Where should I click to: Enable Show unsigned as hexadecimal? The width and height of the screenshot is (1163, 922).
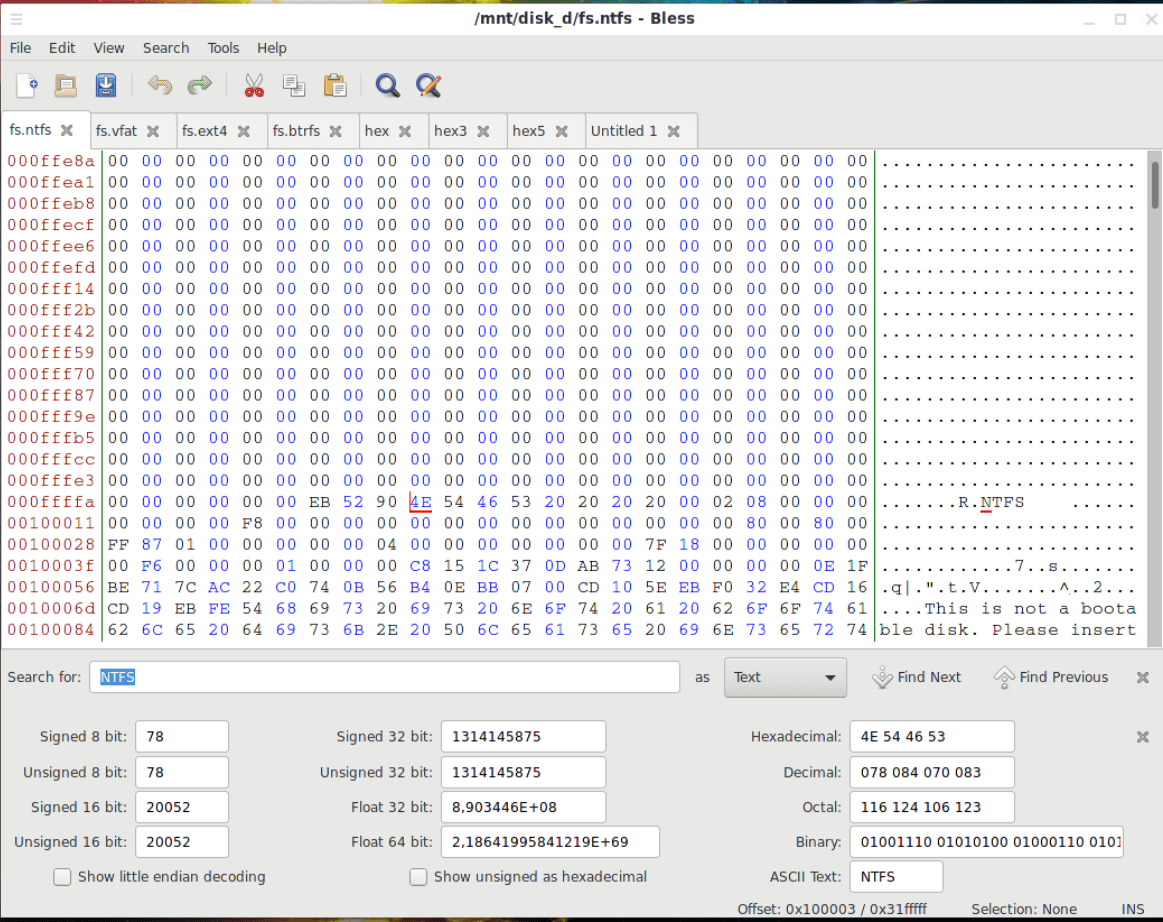(x=418, y=877)
